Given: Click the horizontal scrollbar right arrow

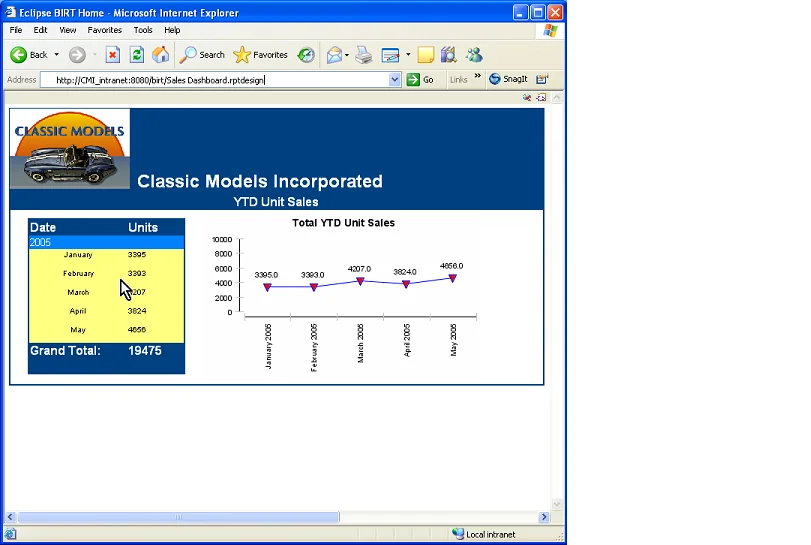Looking at the screenshot, I should [x=544, y=517].
